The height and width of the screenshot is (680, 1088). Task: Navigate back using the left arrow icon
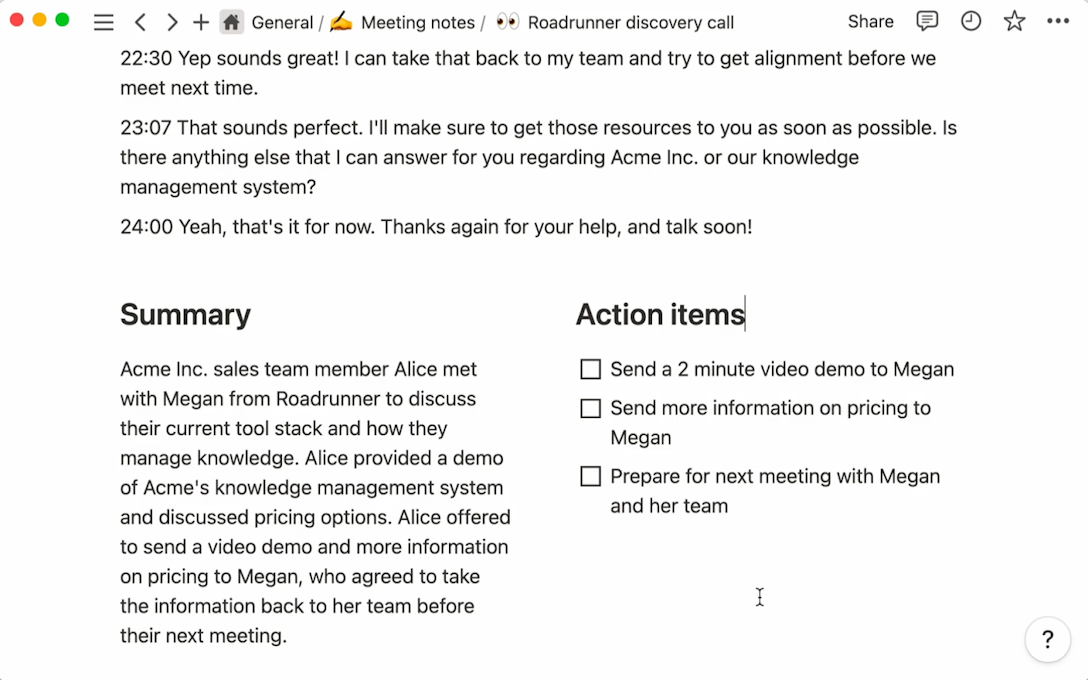pyautogui.click(x=140, y=22)
